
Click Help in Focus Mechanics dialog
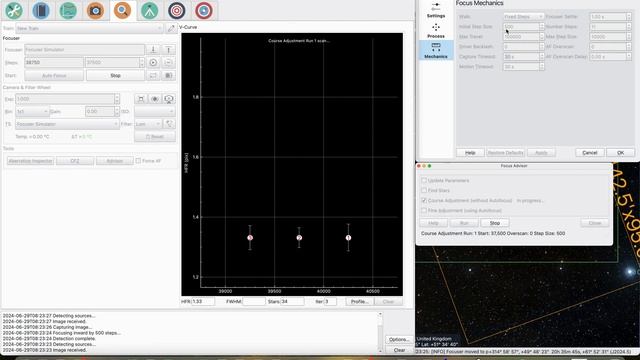(x=470, y=153)
